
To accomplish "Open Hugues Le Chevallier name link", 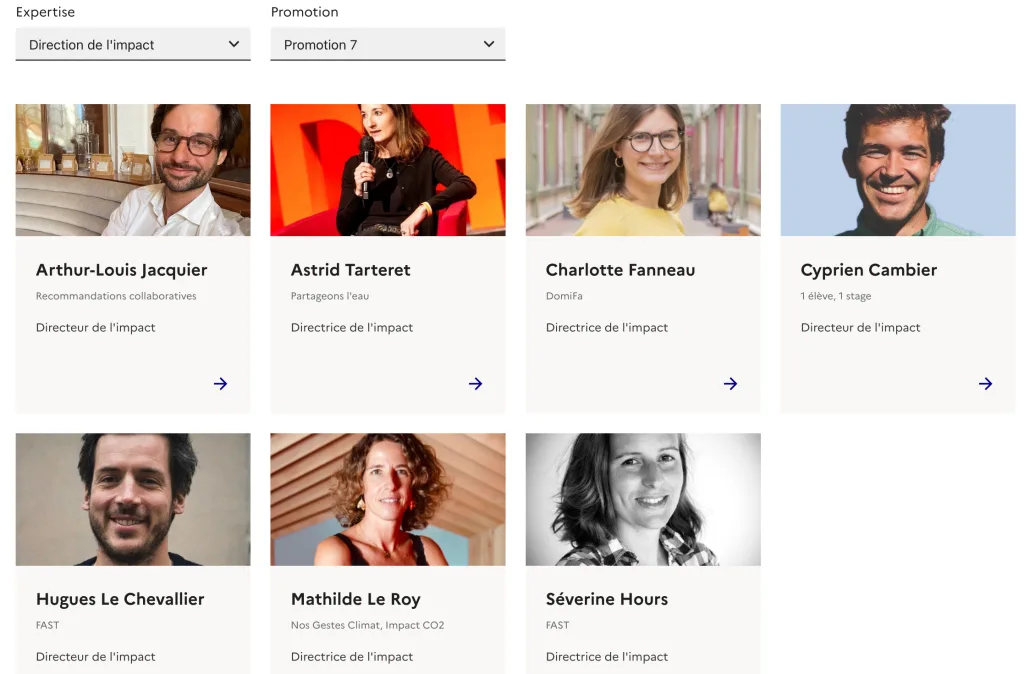I will [x=120, y=599].
